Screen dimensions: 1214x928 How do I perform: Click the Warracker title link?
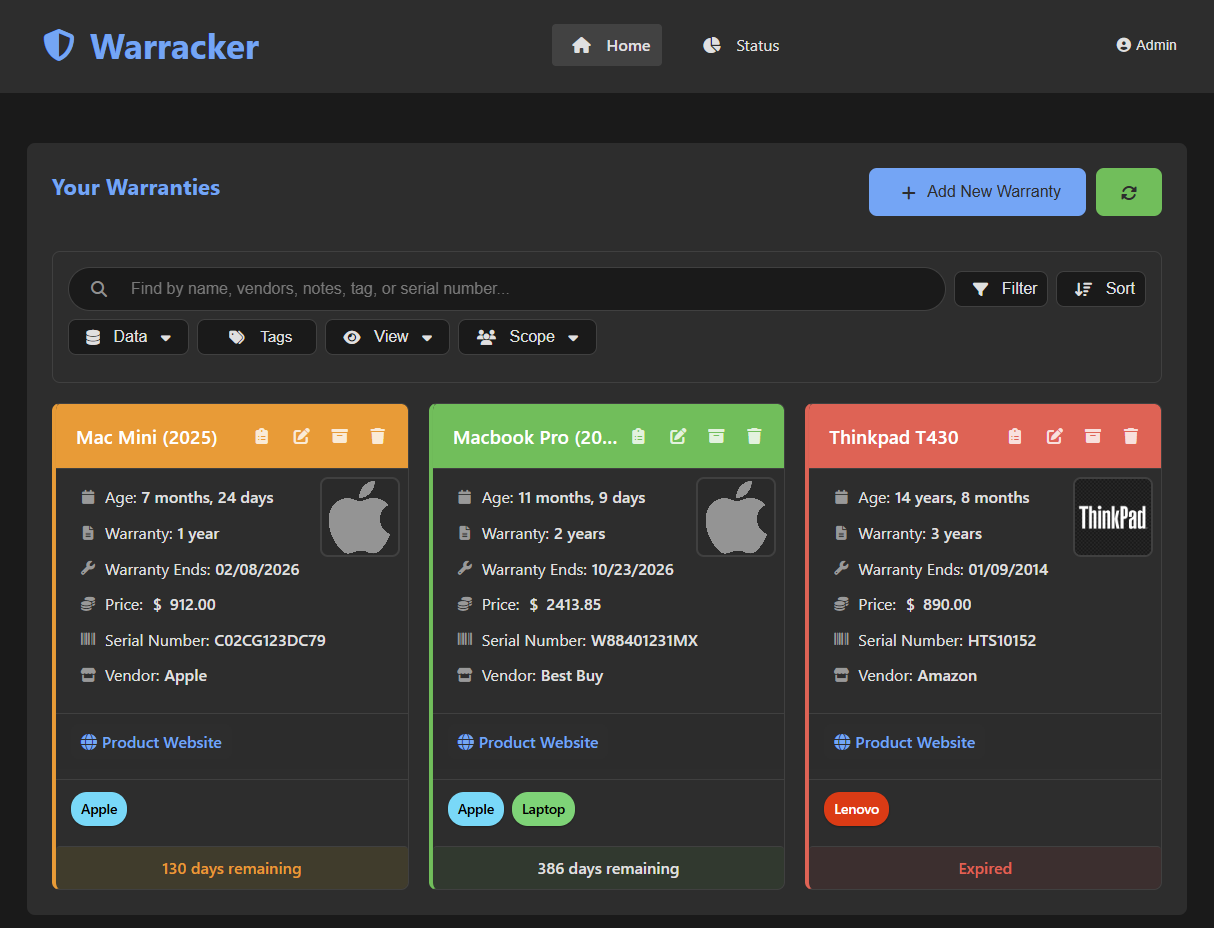point(174,46)
